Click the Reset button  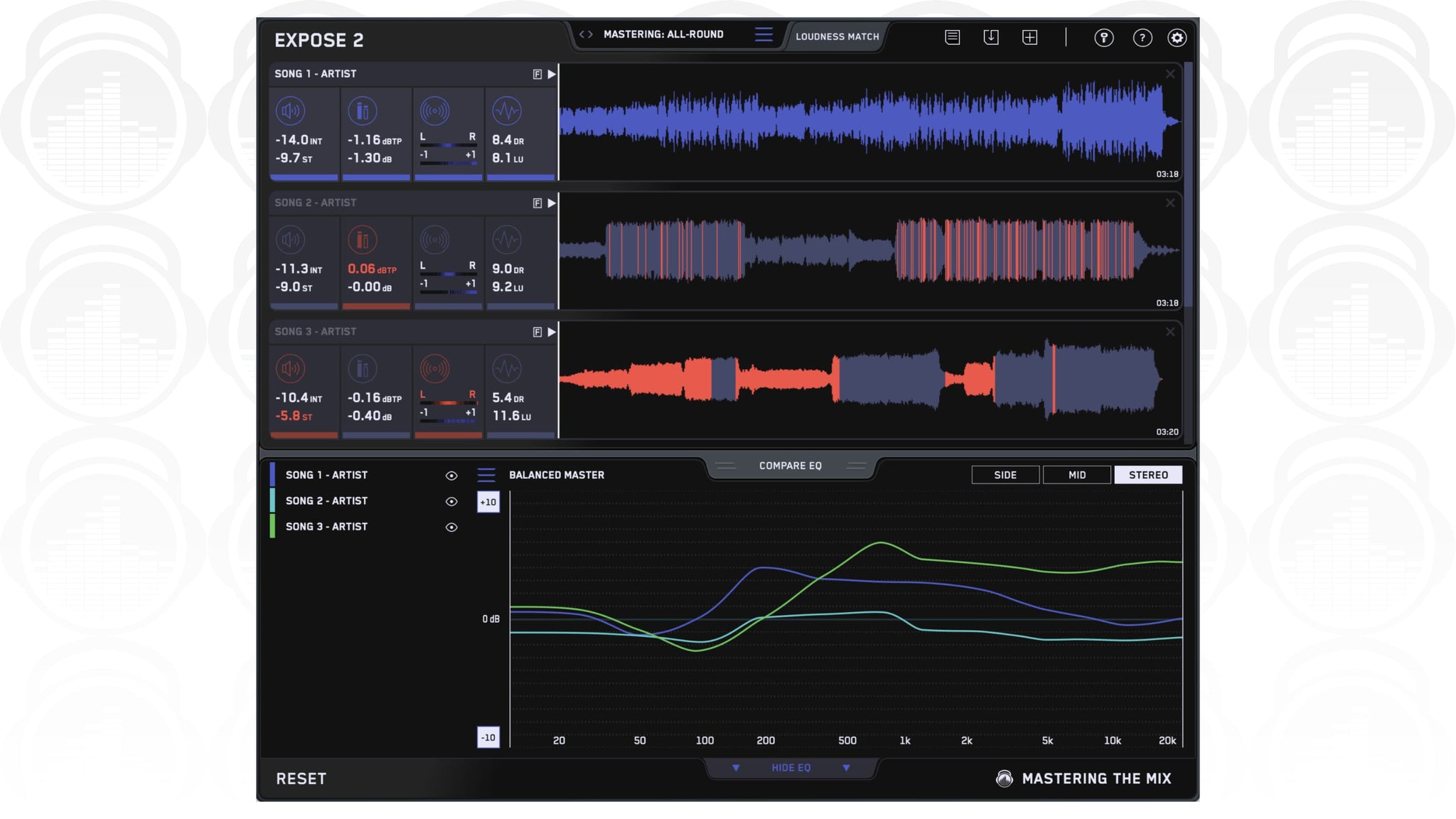(301, 778)
